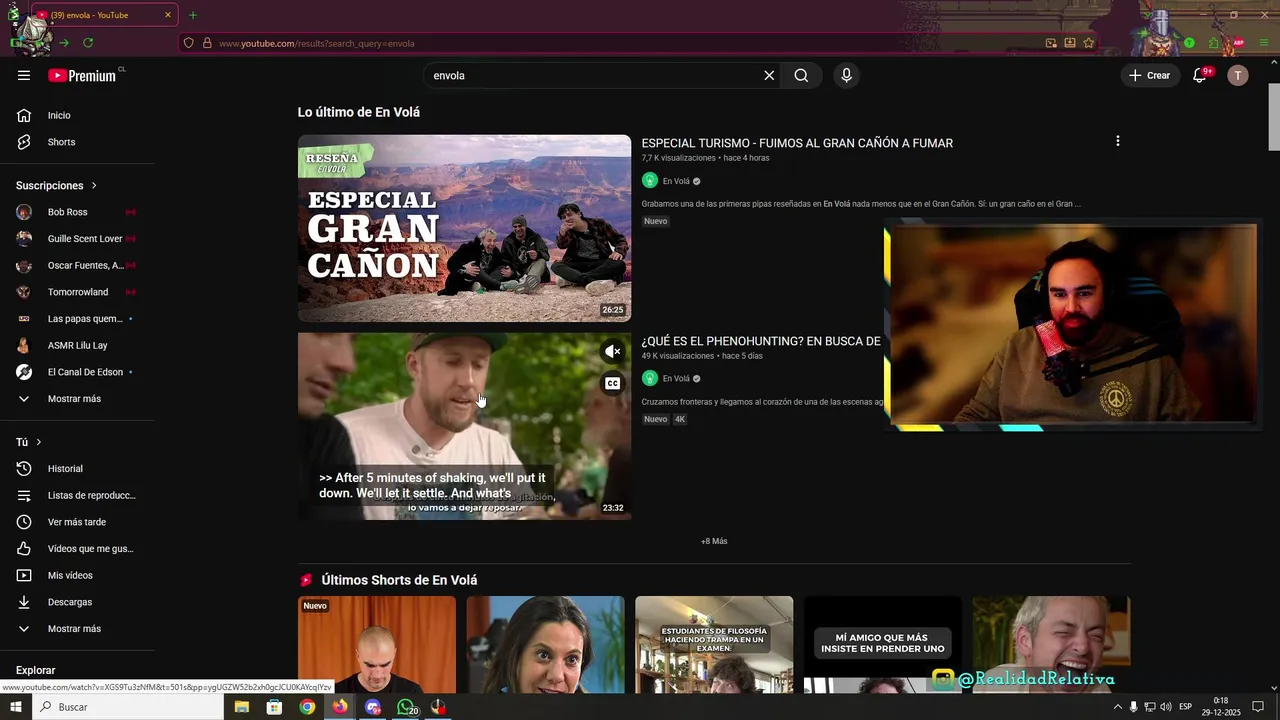This screenshot has width=1280, height=720.
Task: Close the envola YouTube tab
Action: (168, 15)
